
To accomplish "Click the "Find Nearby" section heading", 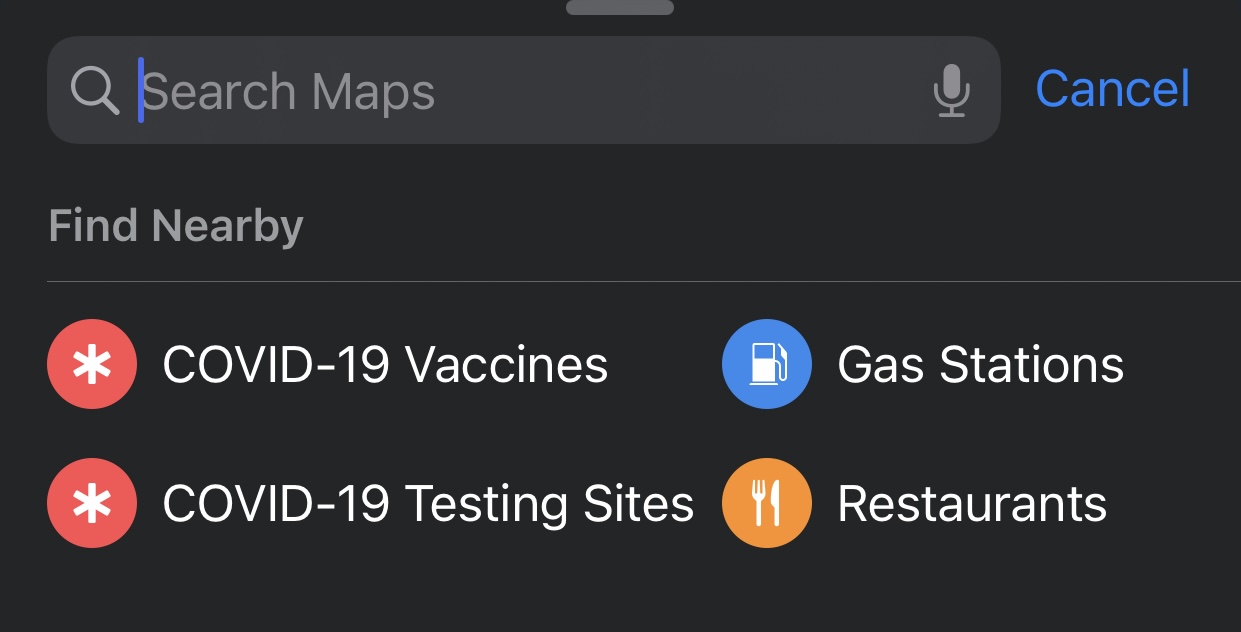I will (x=176, y=226).
